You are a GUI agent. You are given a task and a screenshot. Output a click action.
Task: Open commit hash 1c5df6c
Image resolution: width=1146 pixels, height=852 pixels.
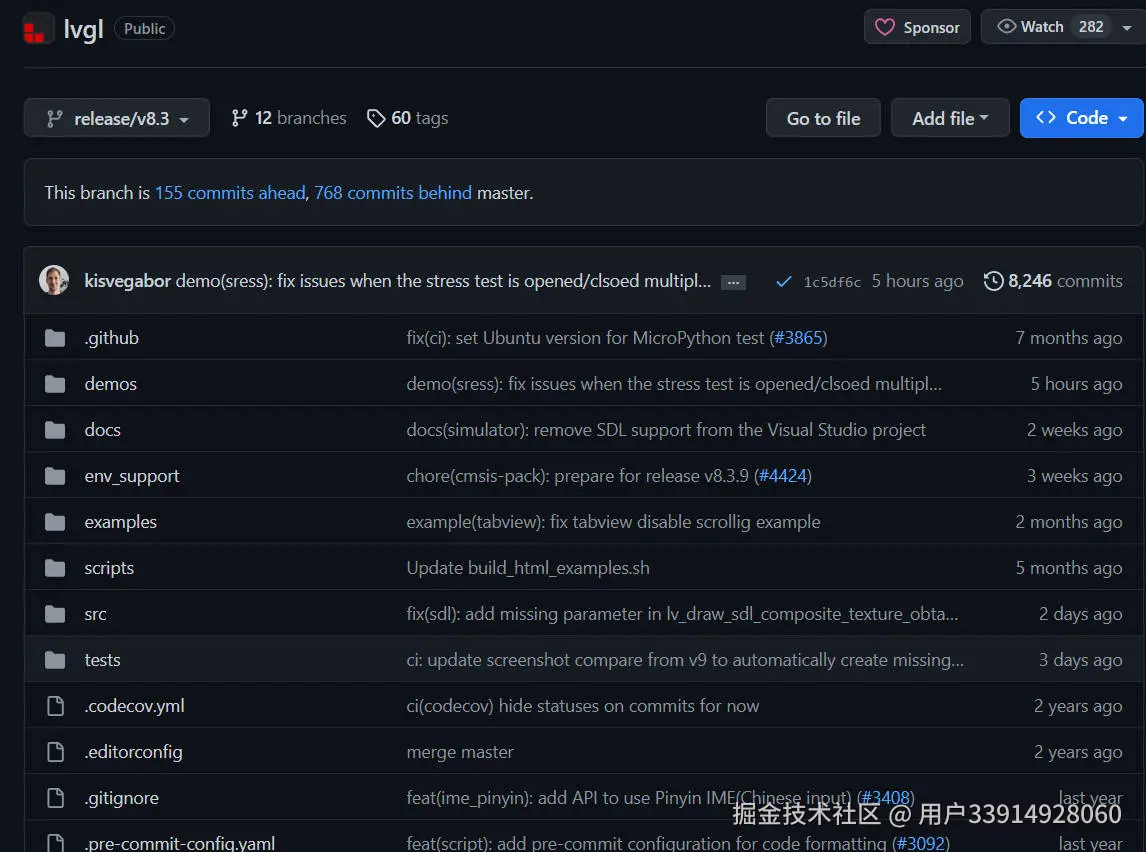(832, 282)
